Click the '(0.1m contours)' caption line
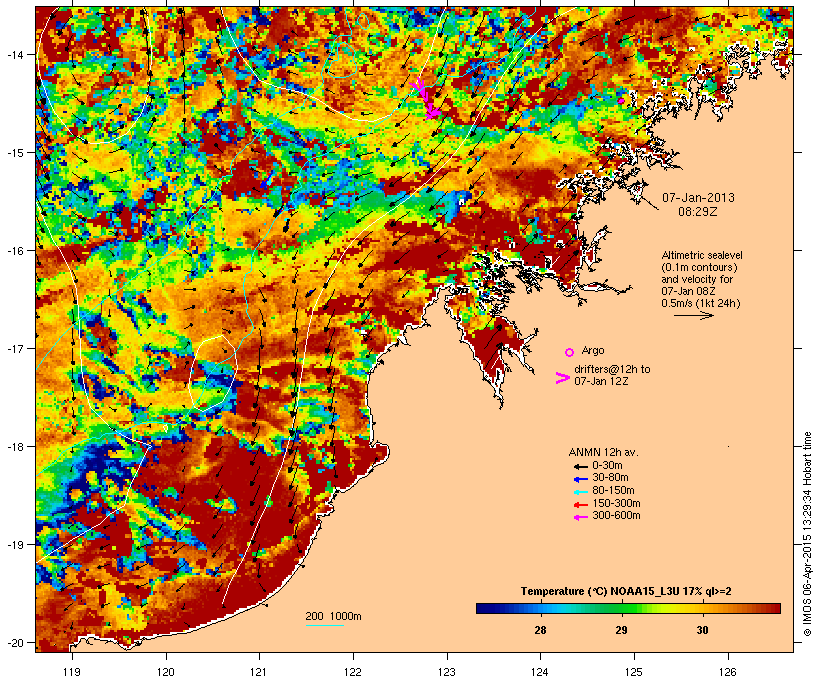Screen dimensions: 820x680 700,267
